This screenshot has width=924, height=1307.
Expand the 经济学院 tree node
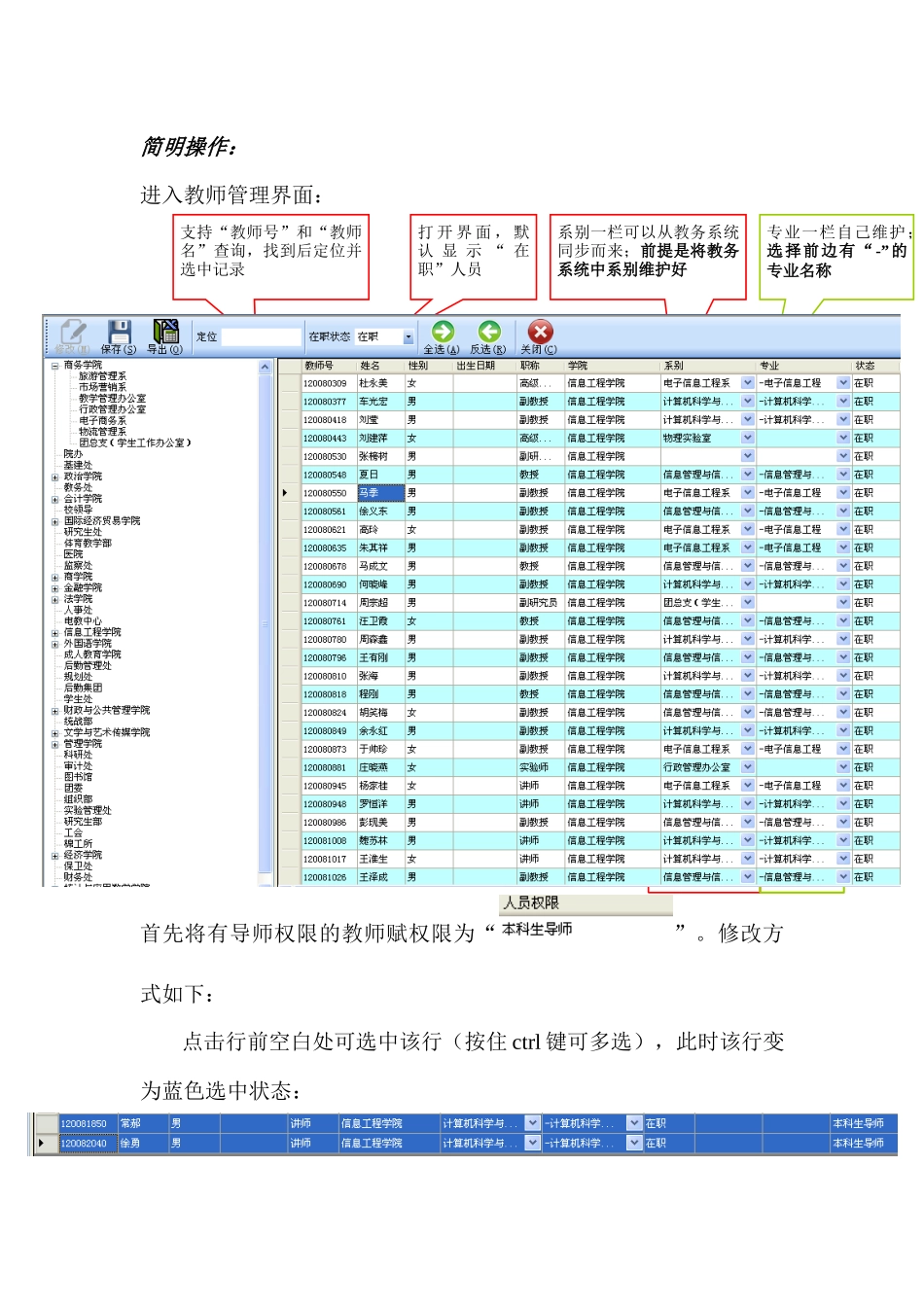55,855
